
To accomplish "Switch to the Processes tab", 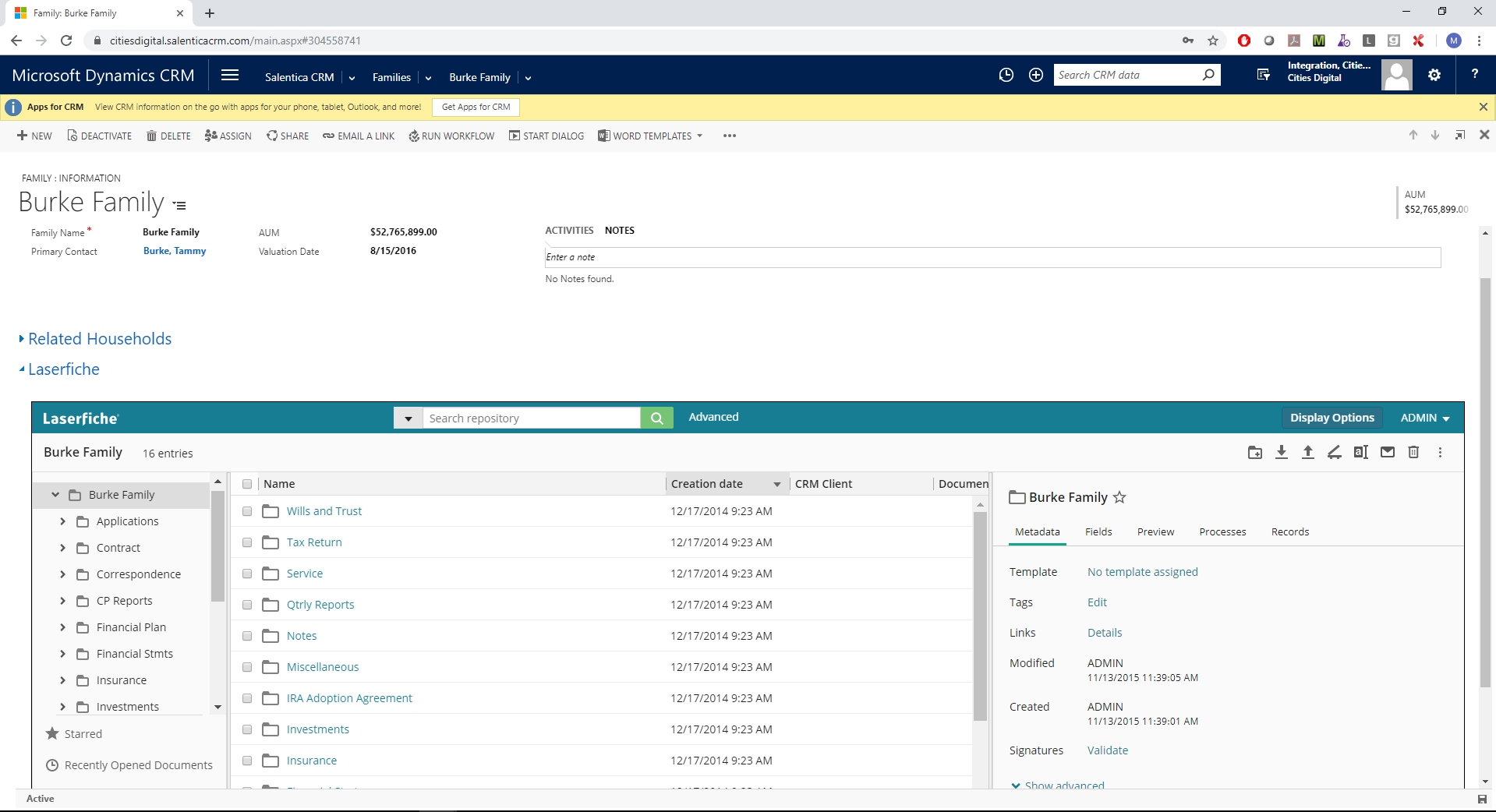I will tap(1222, 531).
